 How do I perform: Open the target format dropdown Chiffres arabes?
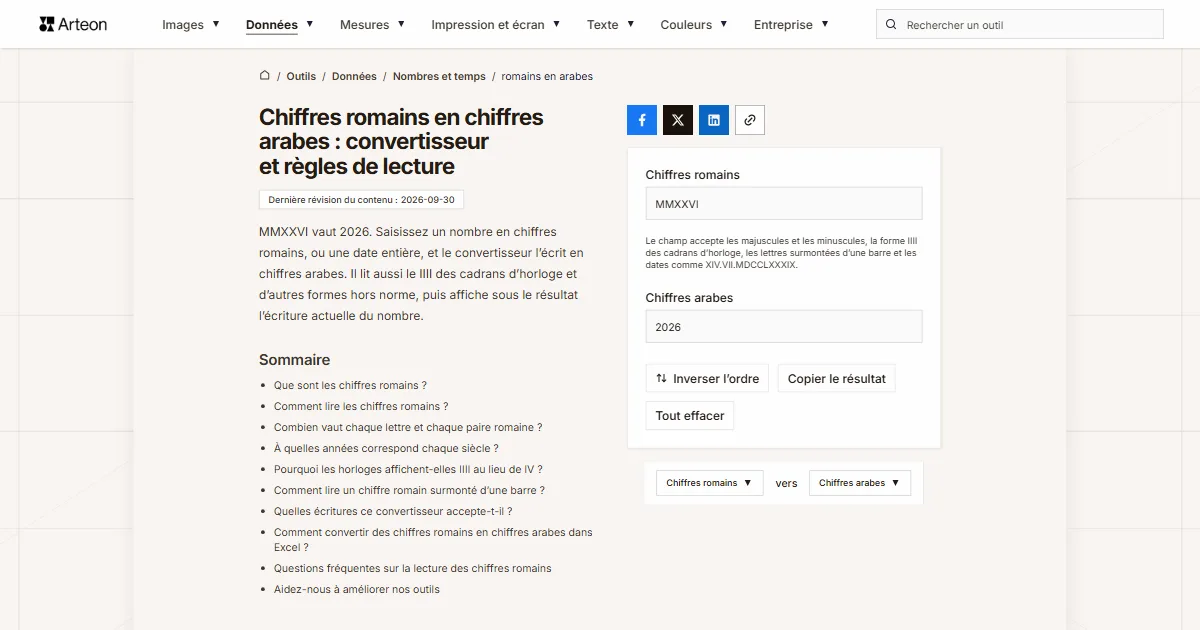(860, 483)
